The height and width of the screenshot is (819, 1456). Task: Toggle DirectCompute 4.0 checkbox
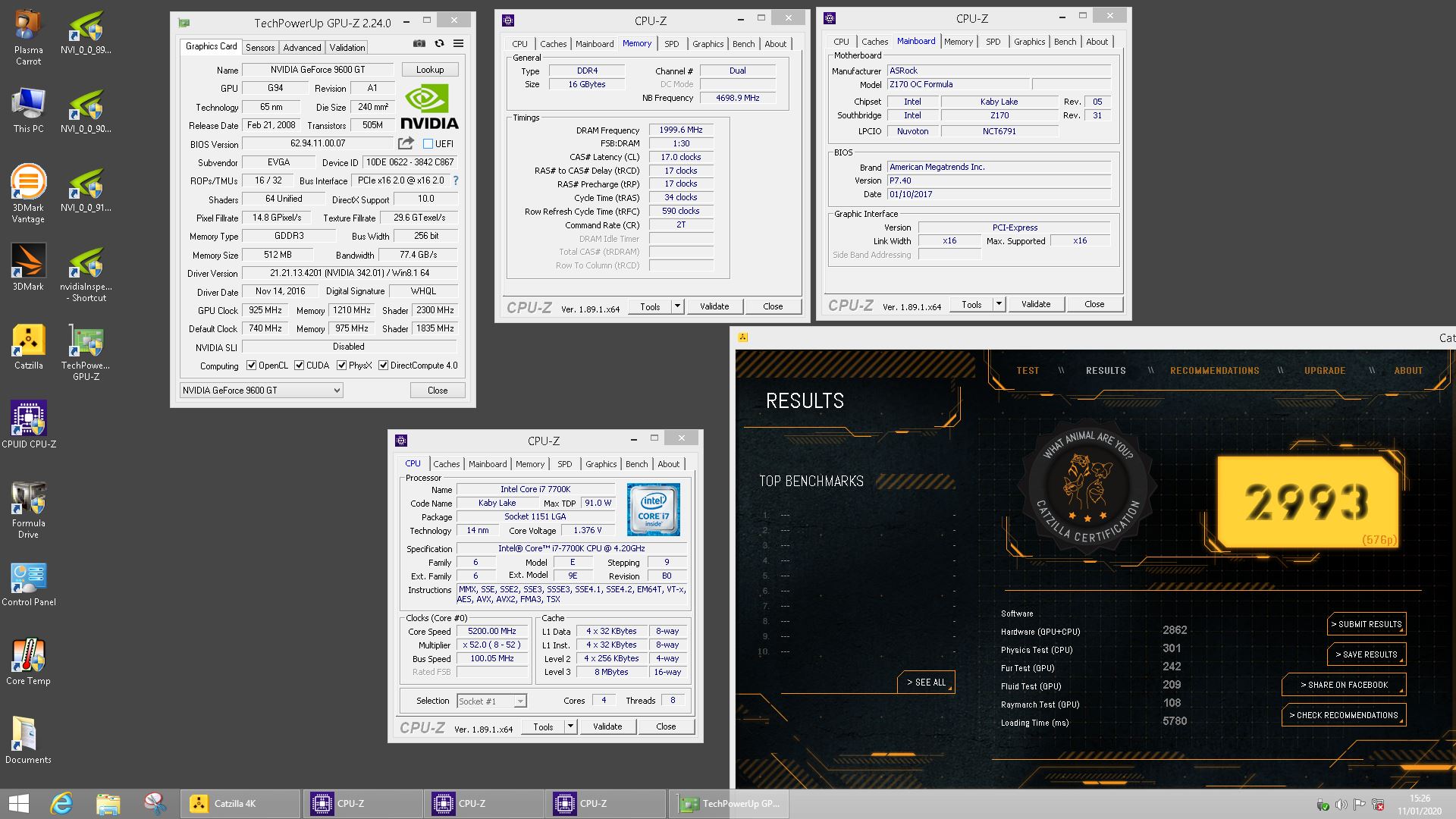[383, 366]
